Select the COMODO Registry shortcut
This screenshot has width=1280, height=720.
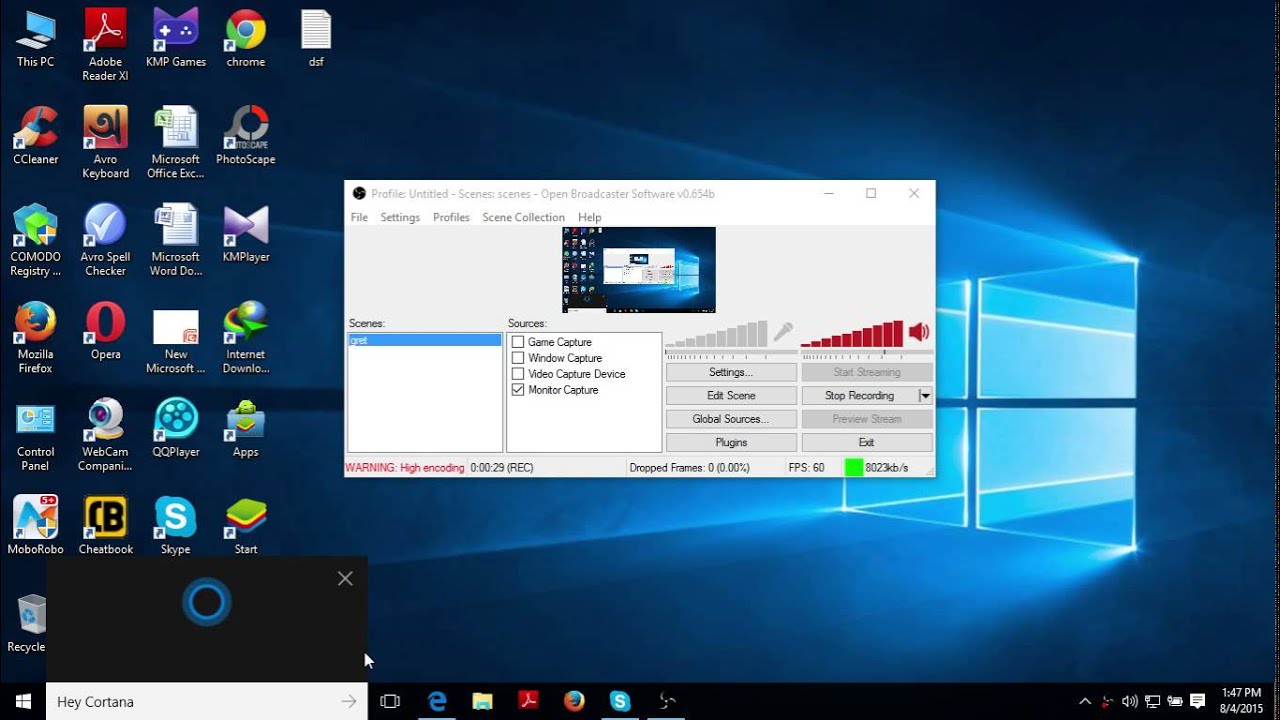[x=35, y=240]
